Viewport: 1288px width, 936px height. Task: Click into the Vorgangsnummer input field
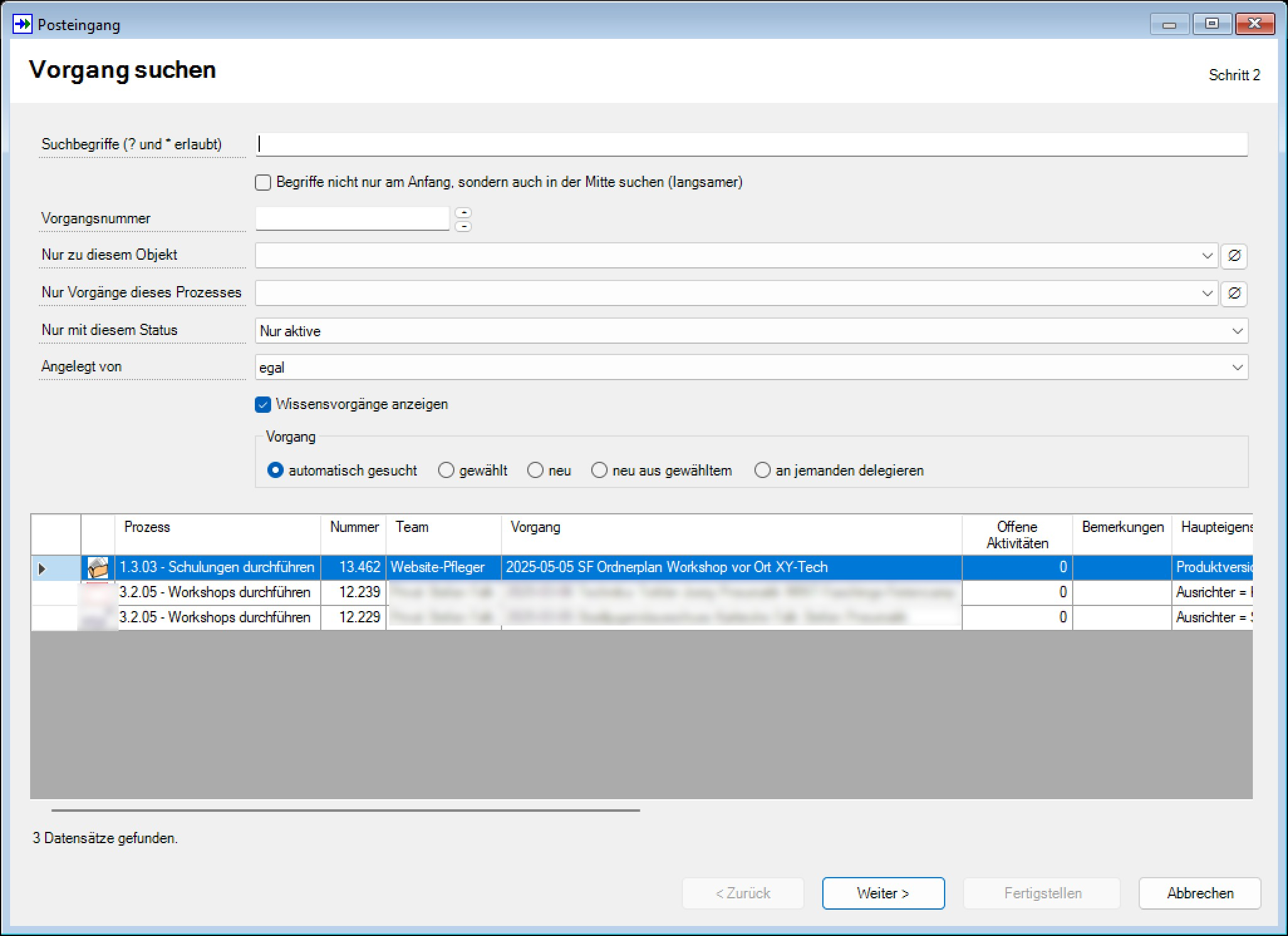point(352,219)
